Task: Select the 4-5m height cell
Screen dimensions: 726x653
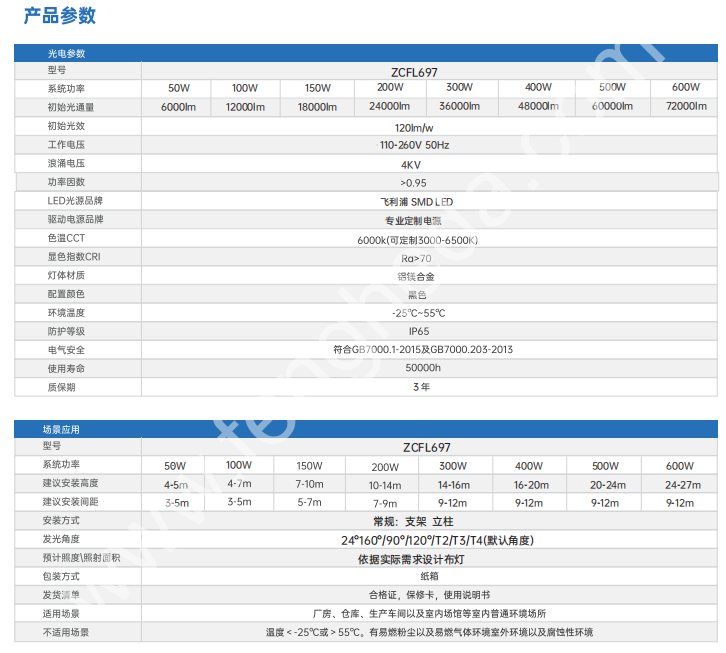Action: [176, 485]
